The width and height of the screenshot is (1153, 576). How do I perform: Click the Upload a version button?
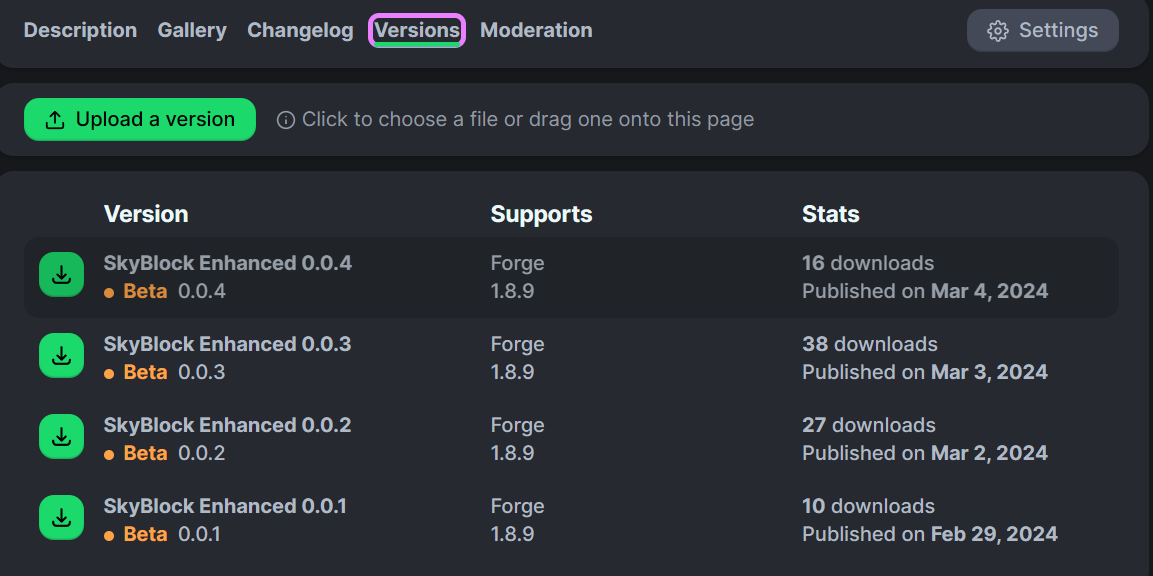point(140,119)
